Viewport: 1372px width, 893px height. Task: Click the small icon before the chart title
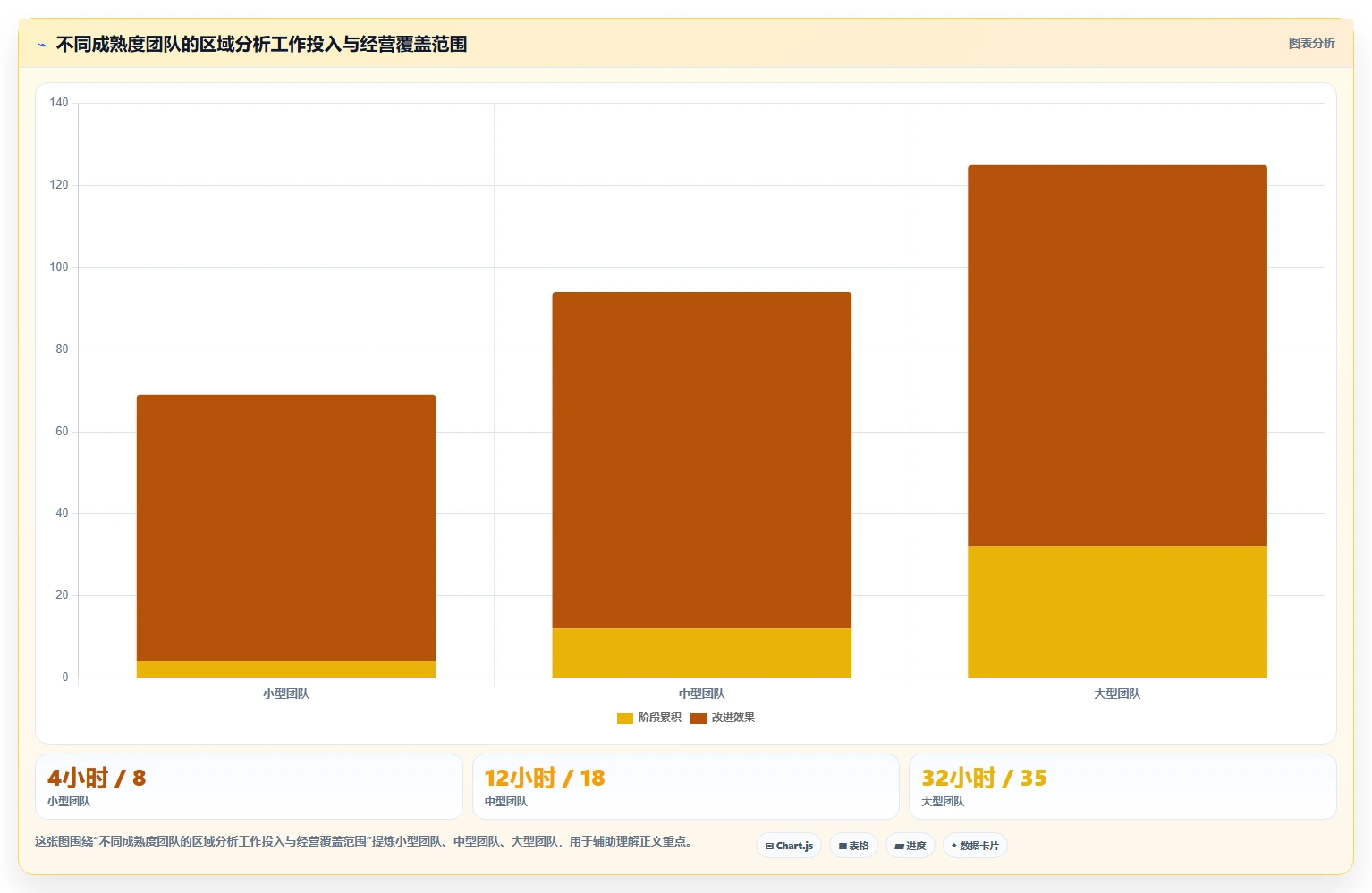[x=42, y=45]
